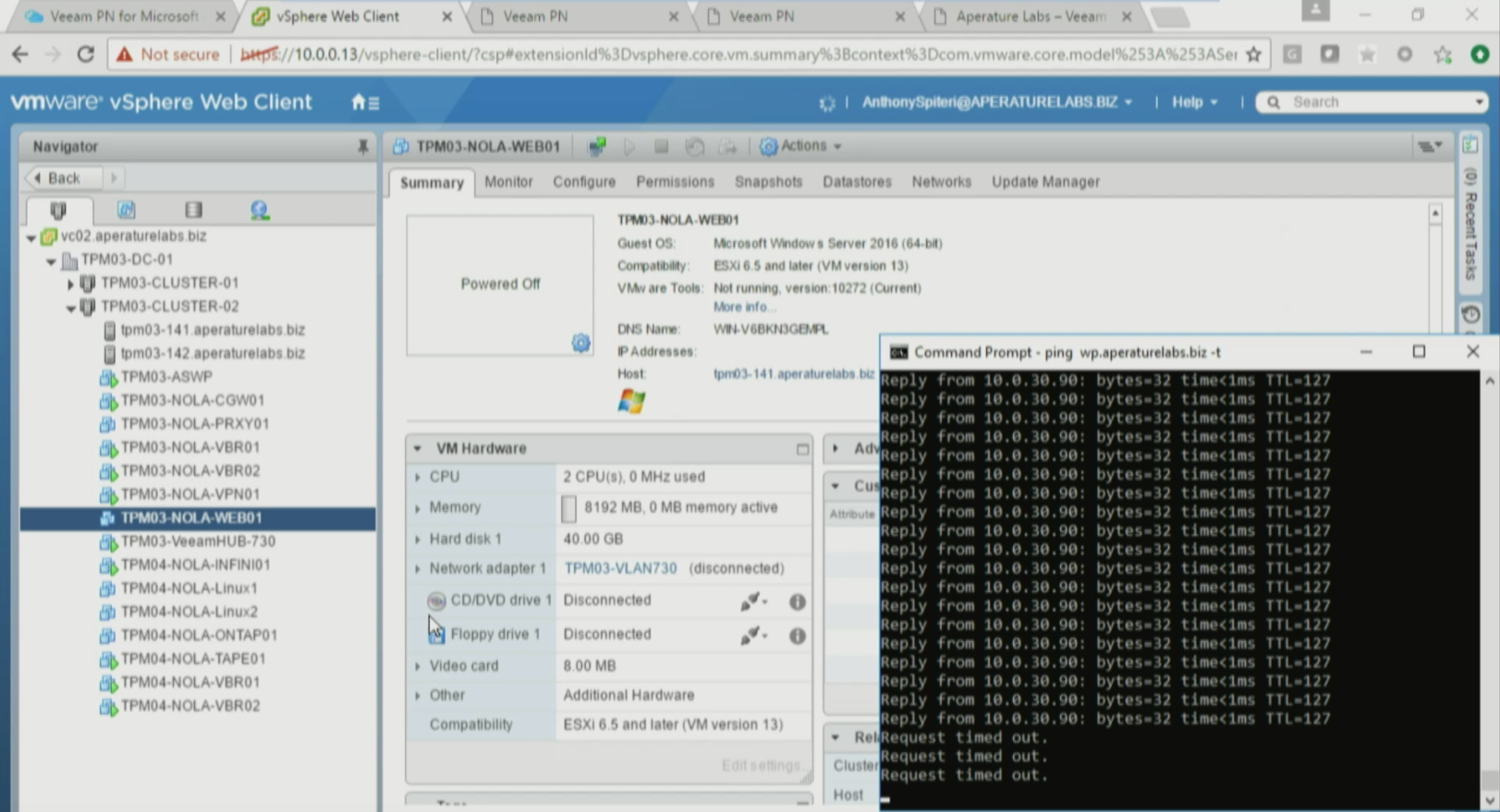Image resolution: width=1500 pixels, height=812 pixels.
Task: Click the Windows guest OS logo
Action: [631, 401]
